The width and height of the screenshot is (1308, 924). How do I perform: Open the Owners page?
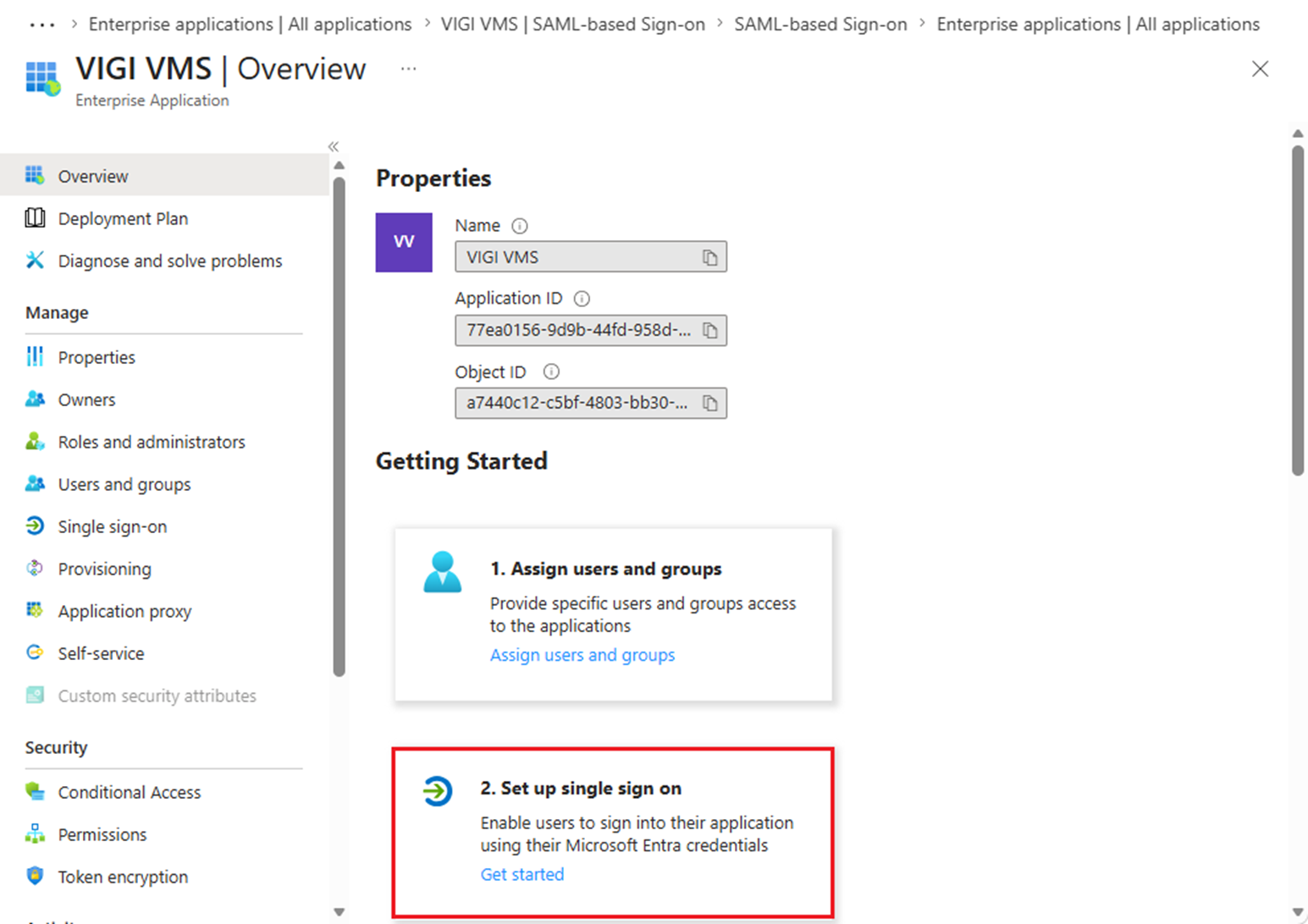(x=86, y=399)
